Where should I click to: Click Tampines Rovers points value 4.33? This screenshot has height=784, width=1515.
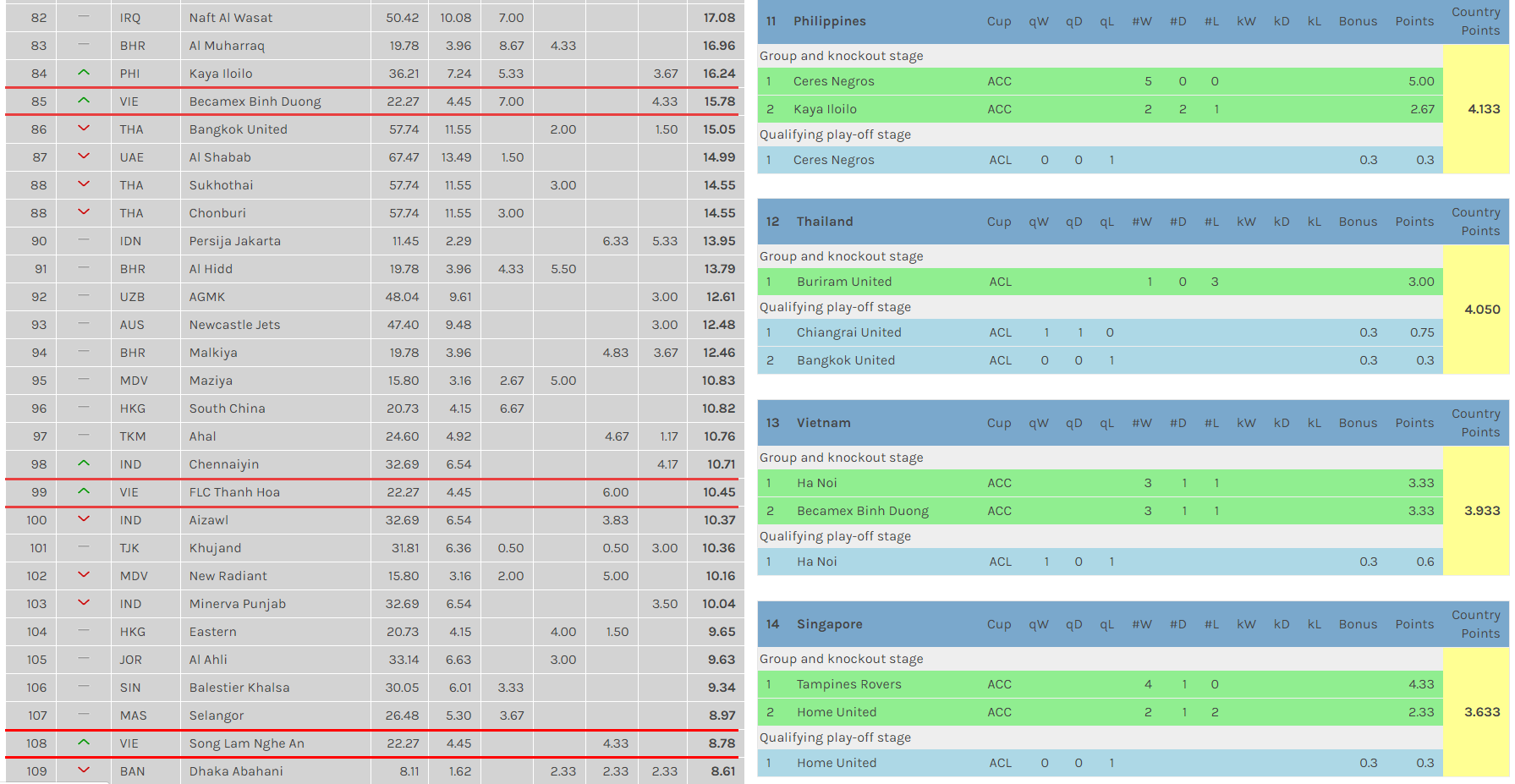tap(1421, 684)
